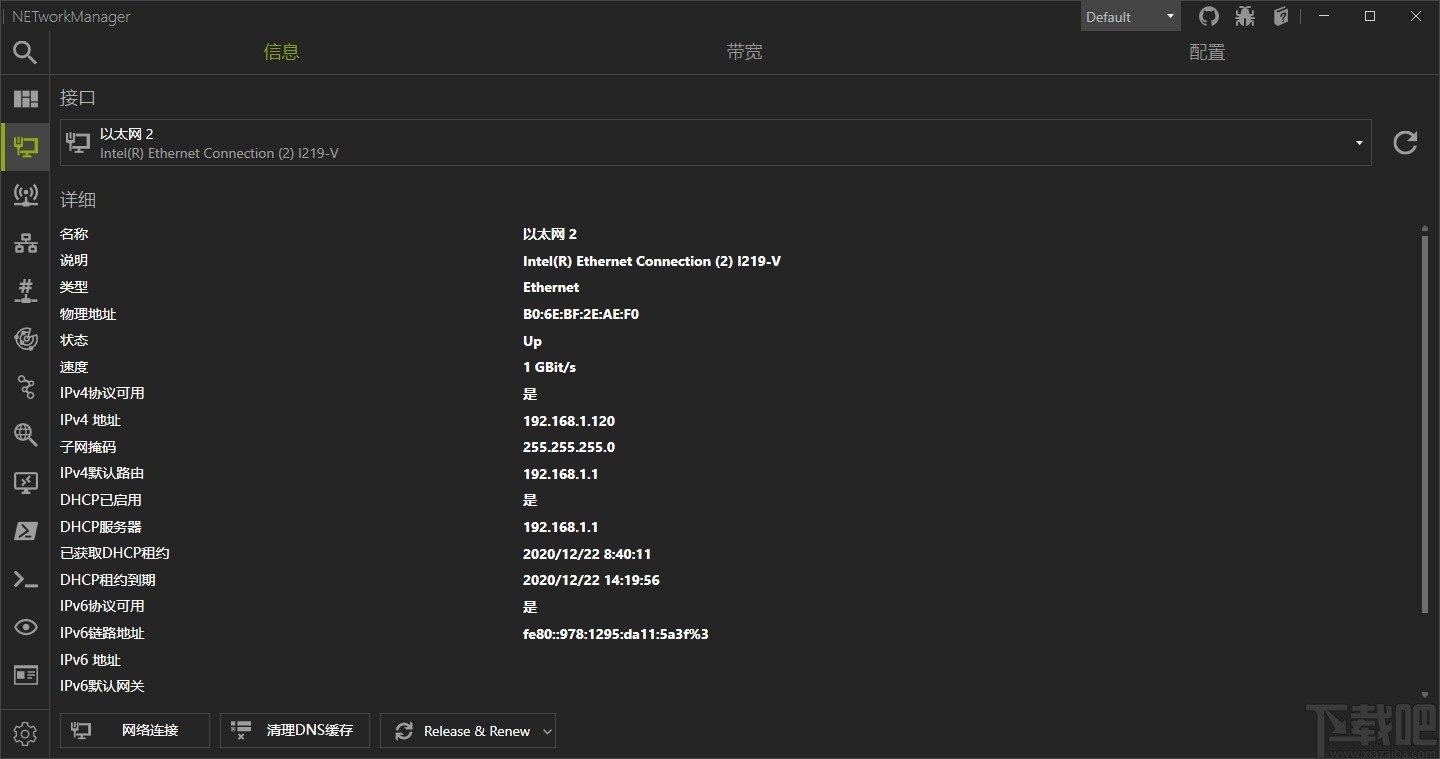This screenshot has width=1440, height=759.
Task: Click the 网络连接 button
Action: [134, 730]
